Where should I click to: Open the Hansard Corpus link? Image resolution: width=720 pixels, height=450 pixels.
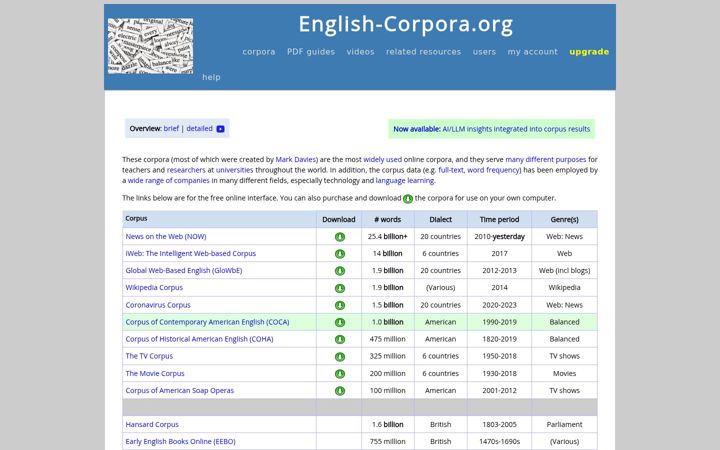152,424
